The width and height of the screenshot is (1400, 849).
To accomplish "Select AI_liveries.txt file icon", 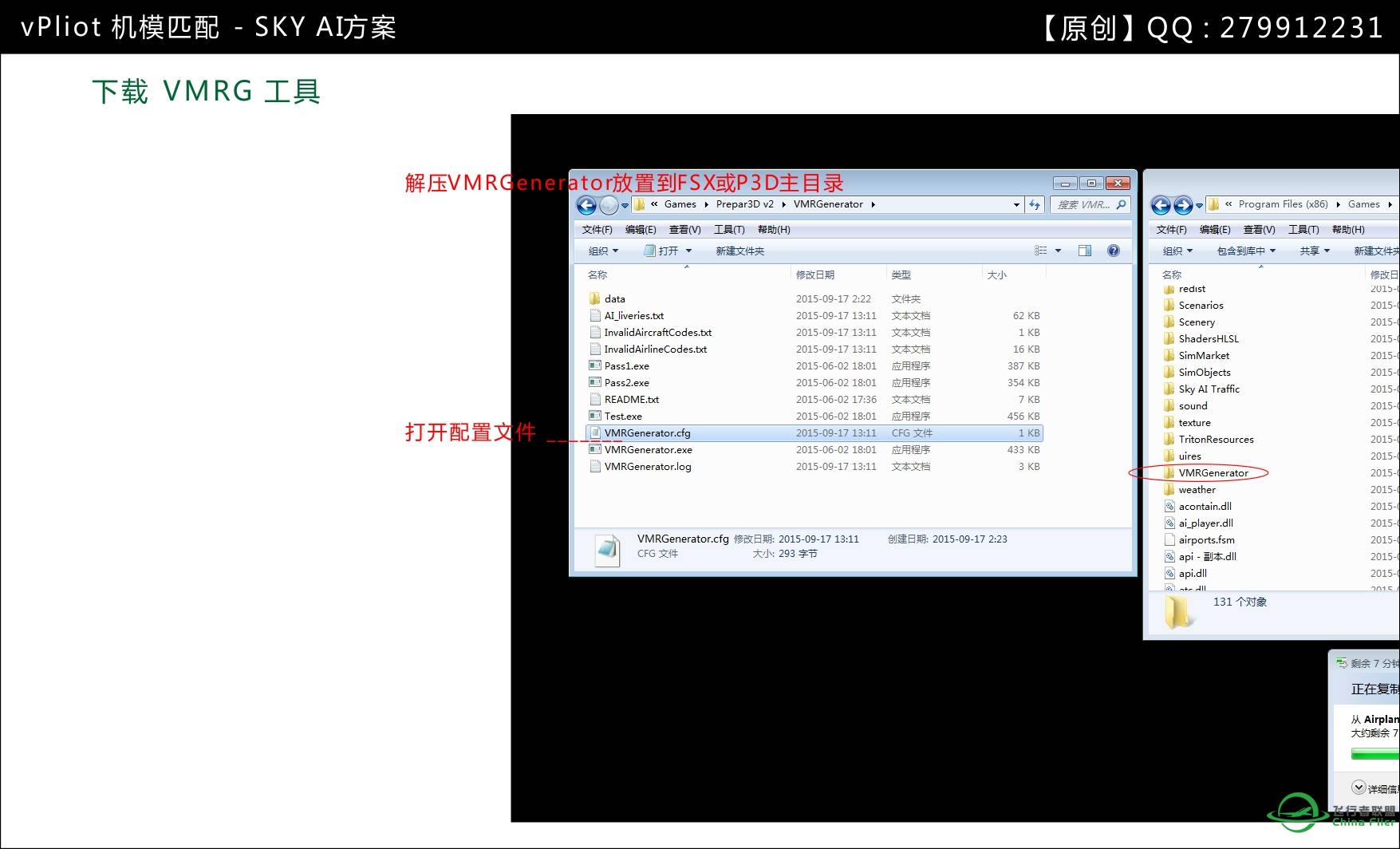I will coord(594,315).
